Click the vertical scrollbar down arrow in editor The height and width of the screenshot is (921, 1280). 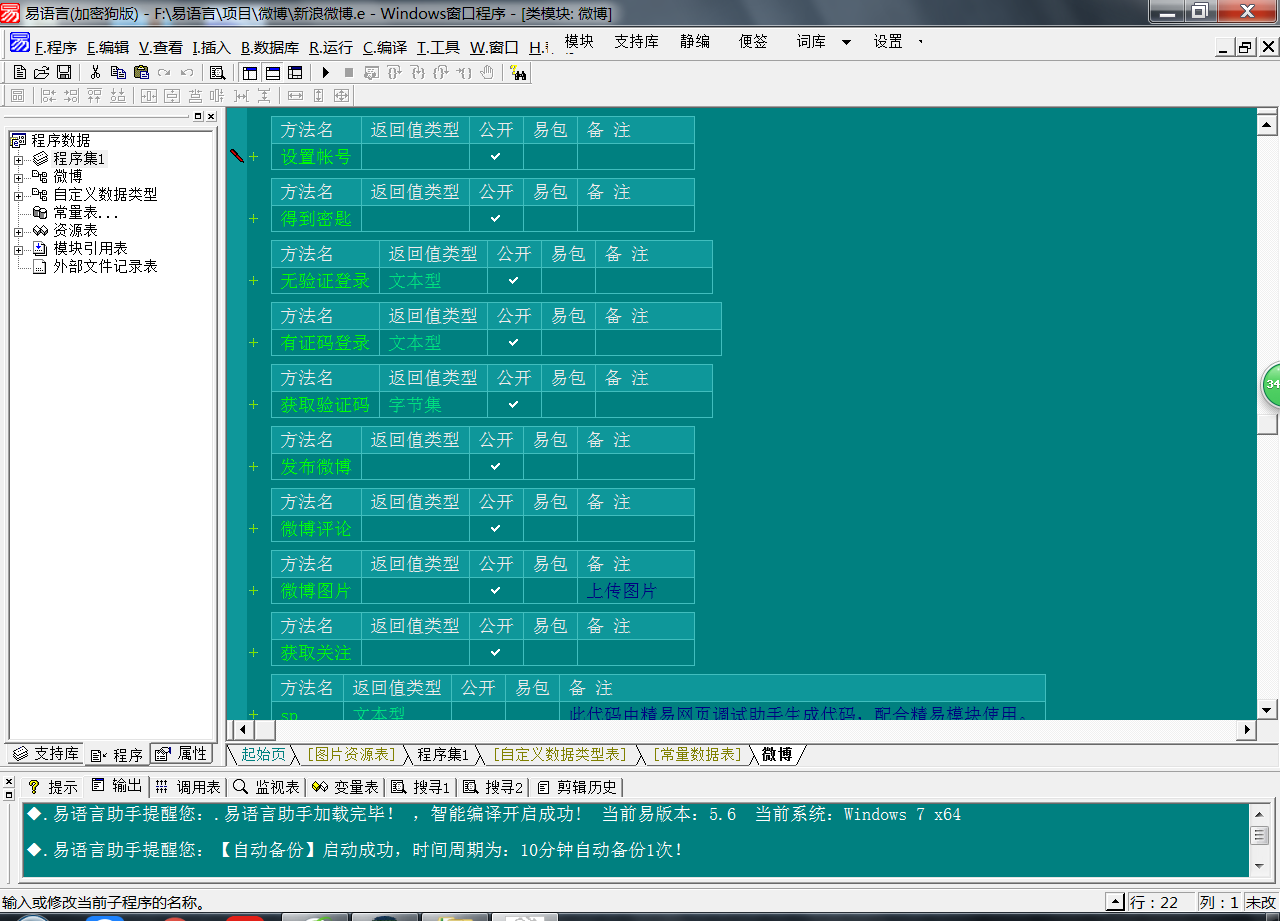tap(1266, 709)
